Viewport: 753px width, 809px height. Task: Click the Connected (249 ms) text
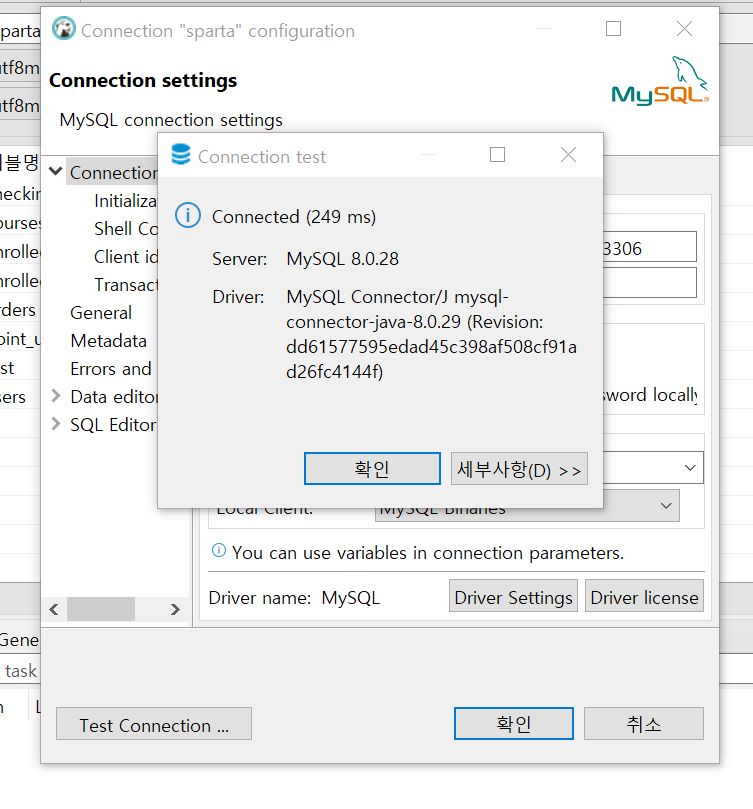pyautogui.click(x=294, y=217)
